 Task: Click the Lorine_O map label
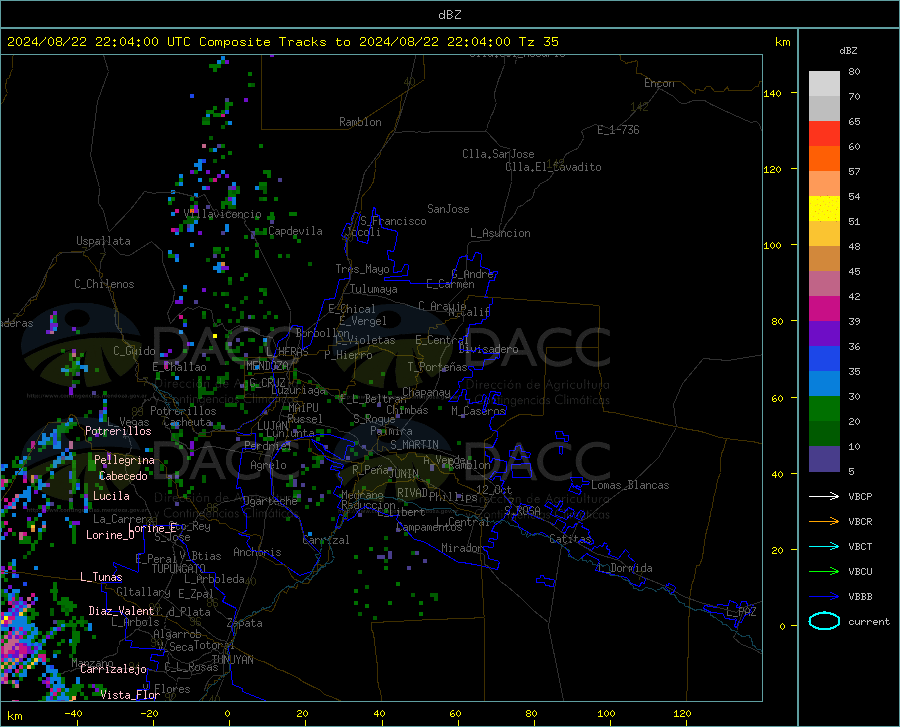110,535
